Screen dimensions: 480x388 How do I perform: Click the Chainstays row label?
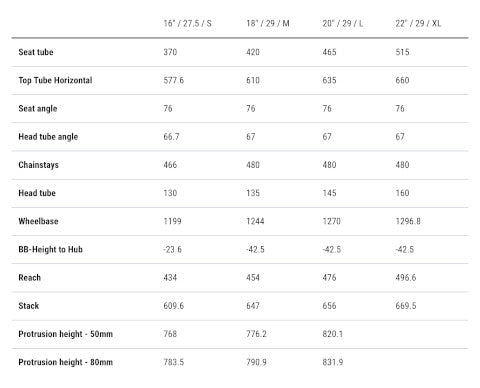tap(38, 165)
